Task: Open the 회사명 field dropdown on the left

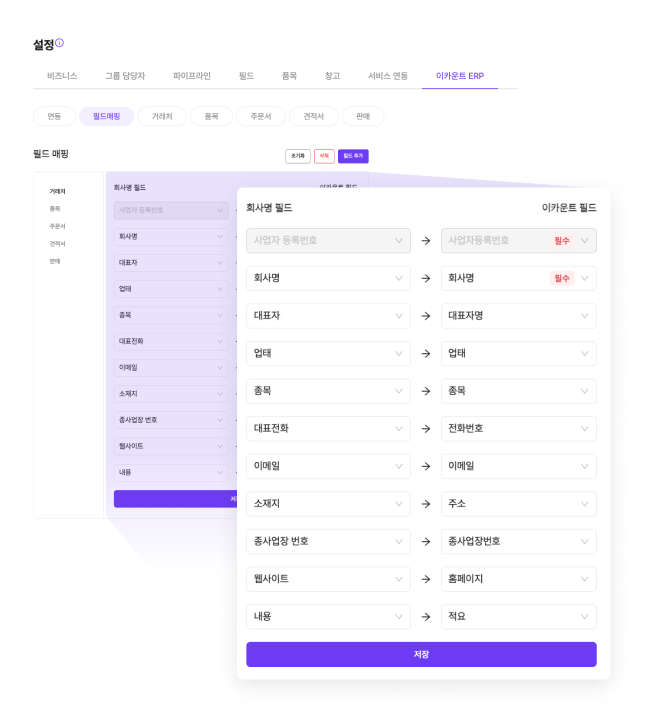Action: (x=328, y=278)
